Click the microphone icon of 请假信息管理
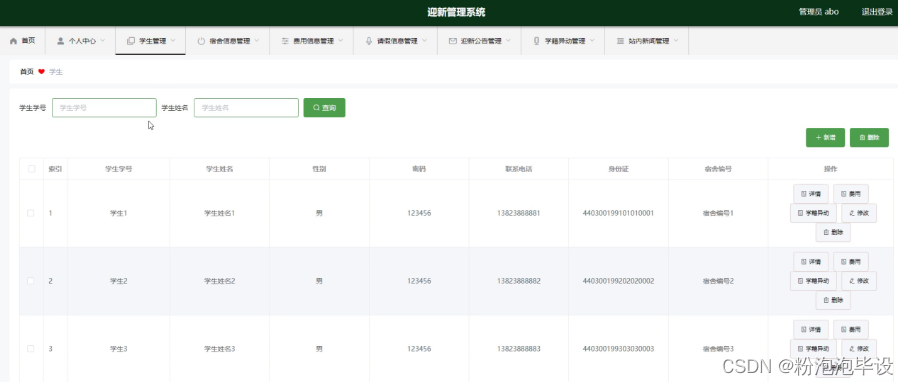 (369, 41)
